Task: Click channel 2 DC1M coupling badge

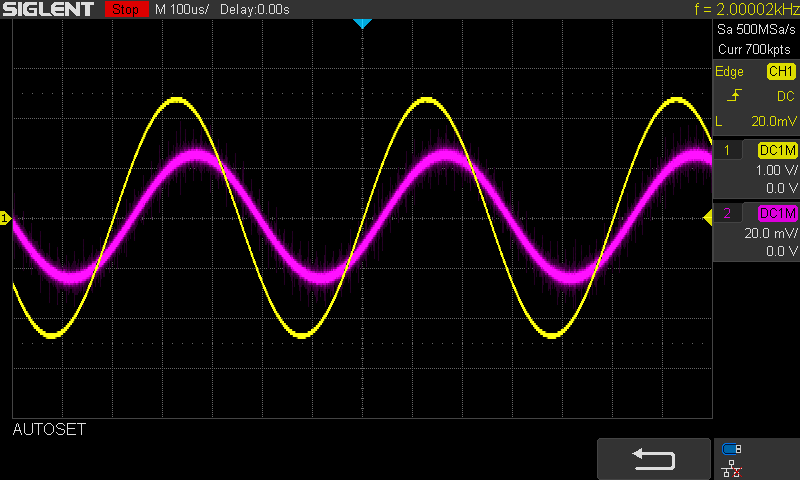Action: [x=778, y=213]
